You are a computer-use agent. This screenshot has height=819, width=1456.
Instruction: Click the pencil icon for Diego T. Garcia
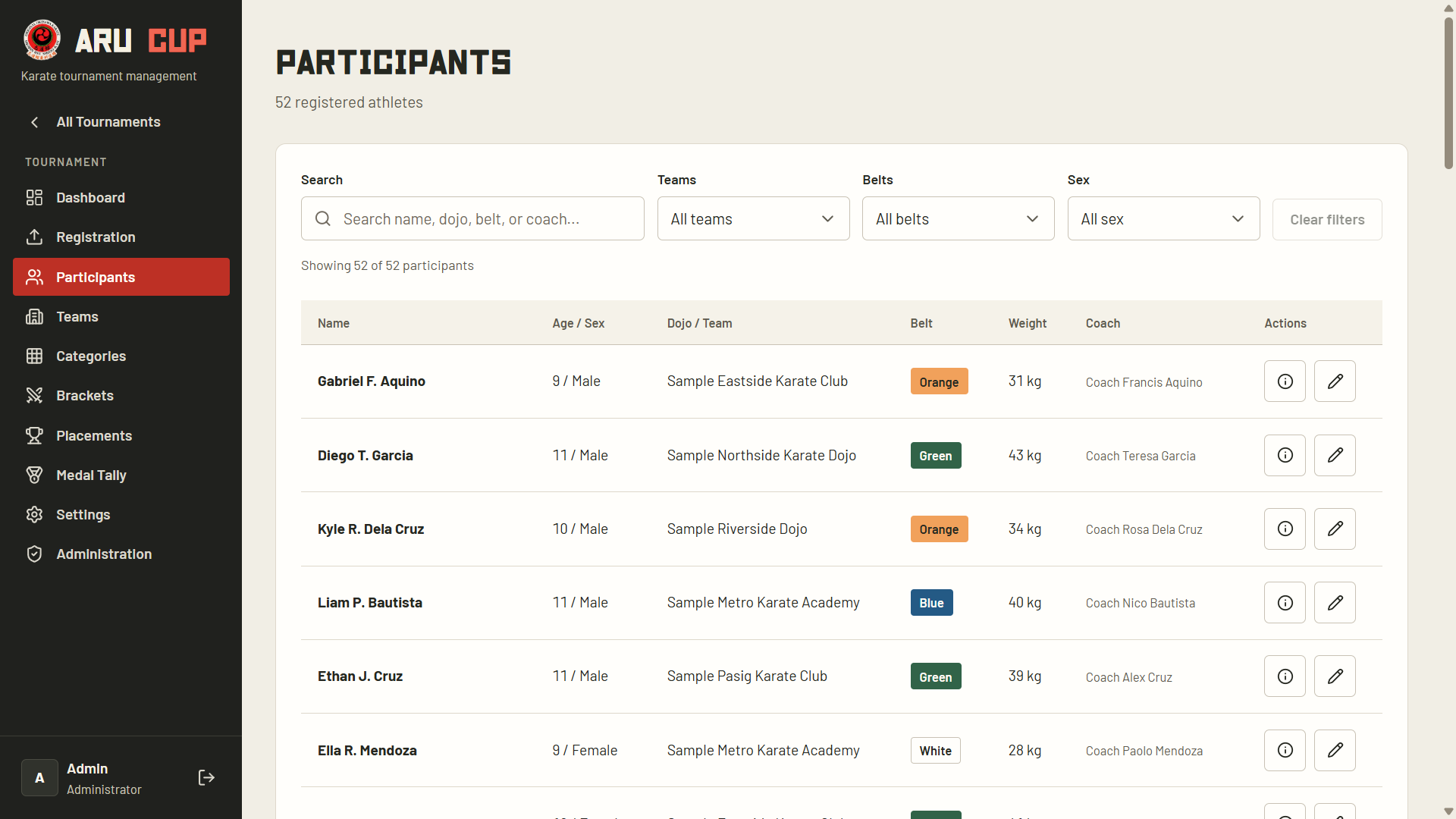1335,455
